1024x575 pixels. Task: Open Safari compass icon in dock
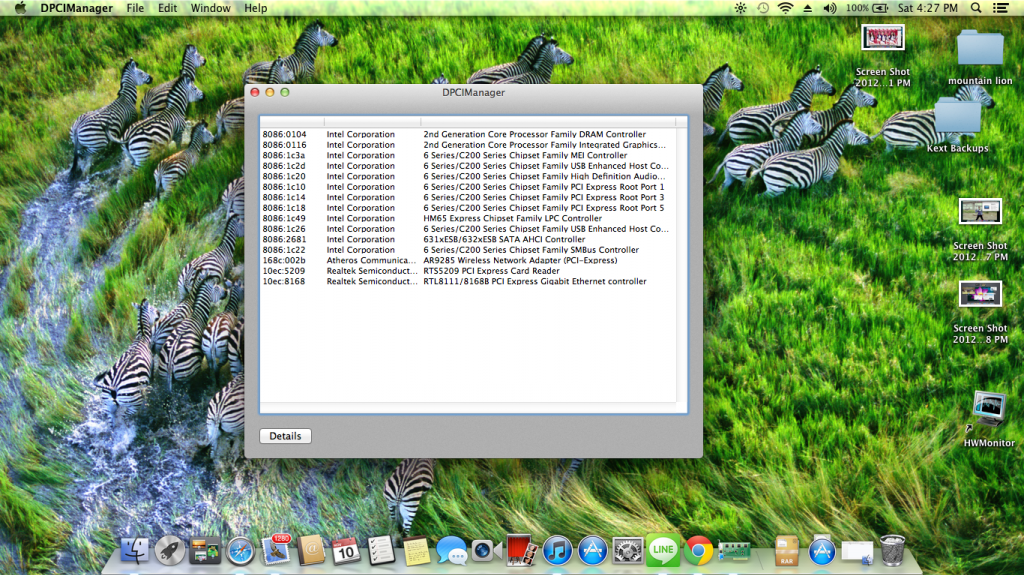240,551
